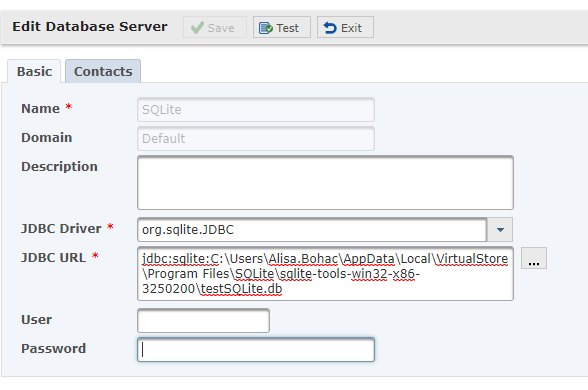Image resolution: width=588 pixels, height=390 pixels.
Task: Click the User input field
Action: (x=203, y=321)
